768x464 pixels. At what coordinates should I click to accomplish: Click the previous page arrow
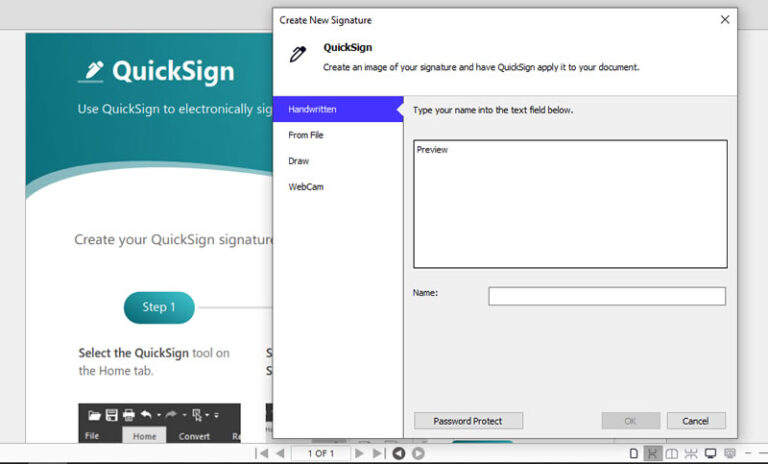pos(279,453)
